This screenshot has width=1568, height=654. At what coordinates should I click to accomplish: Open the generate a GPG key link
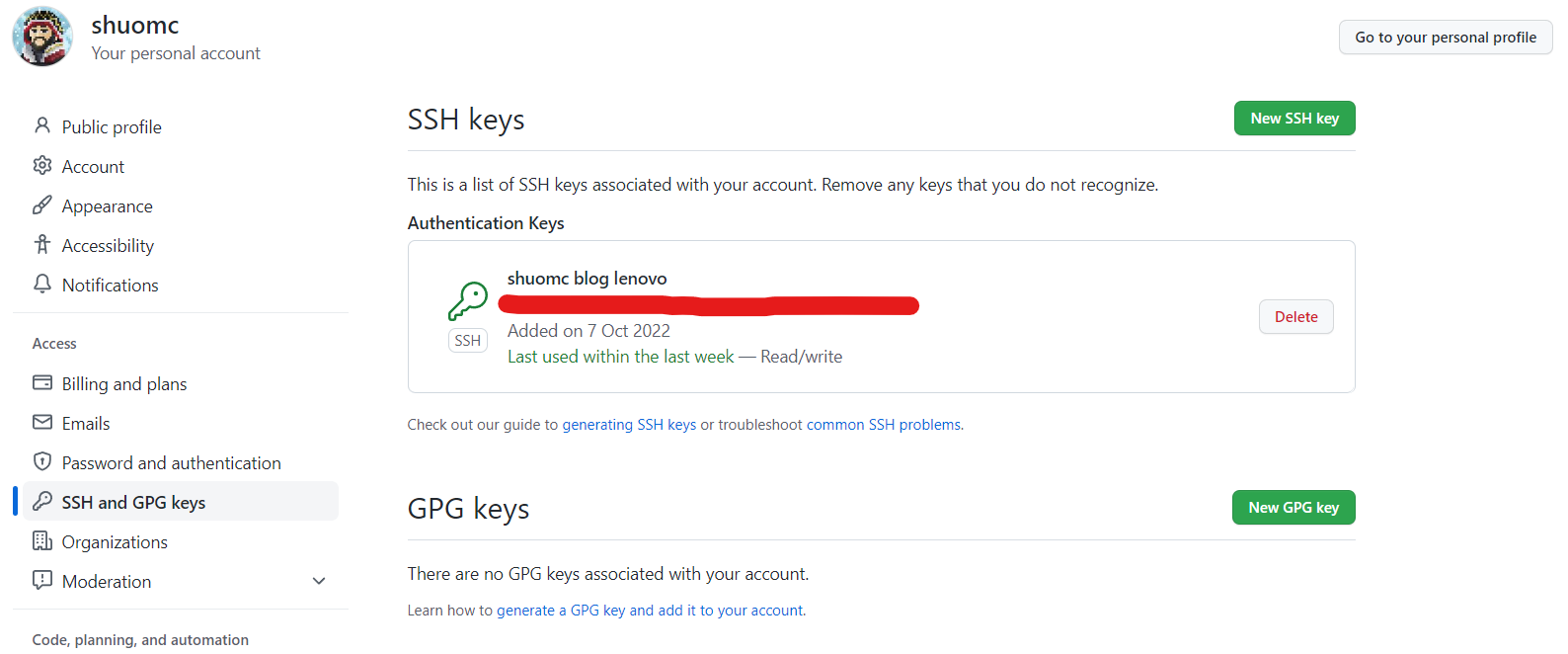click(650, 611)
